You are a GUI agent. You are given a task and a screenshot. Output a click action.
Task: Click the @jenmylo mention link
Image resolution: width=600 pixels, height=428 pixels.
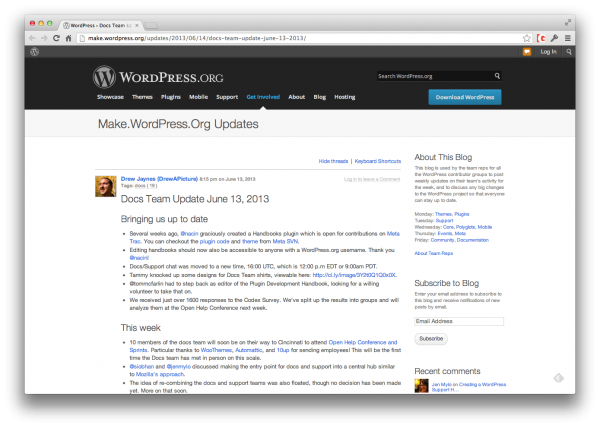[x=179, y=366]
